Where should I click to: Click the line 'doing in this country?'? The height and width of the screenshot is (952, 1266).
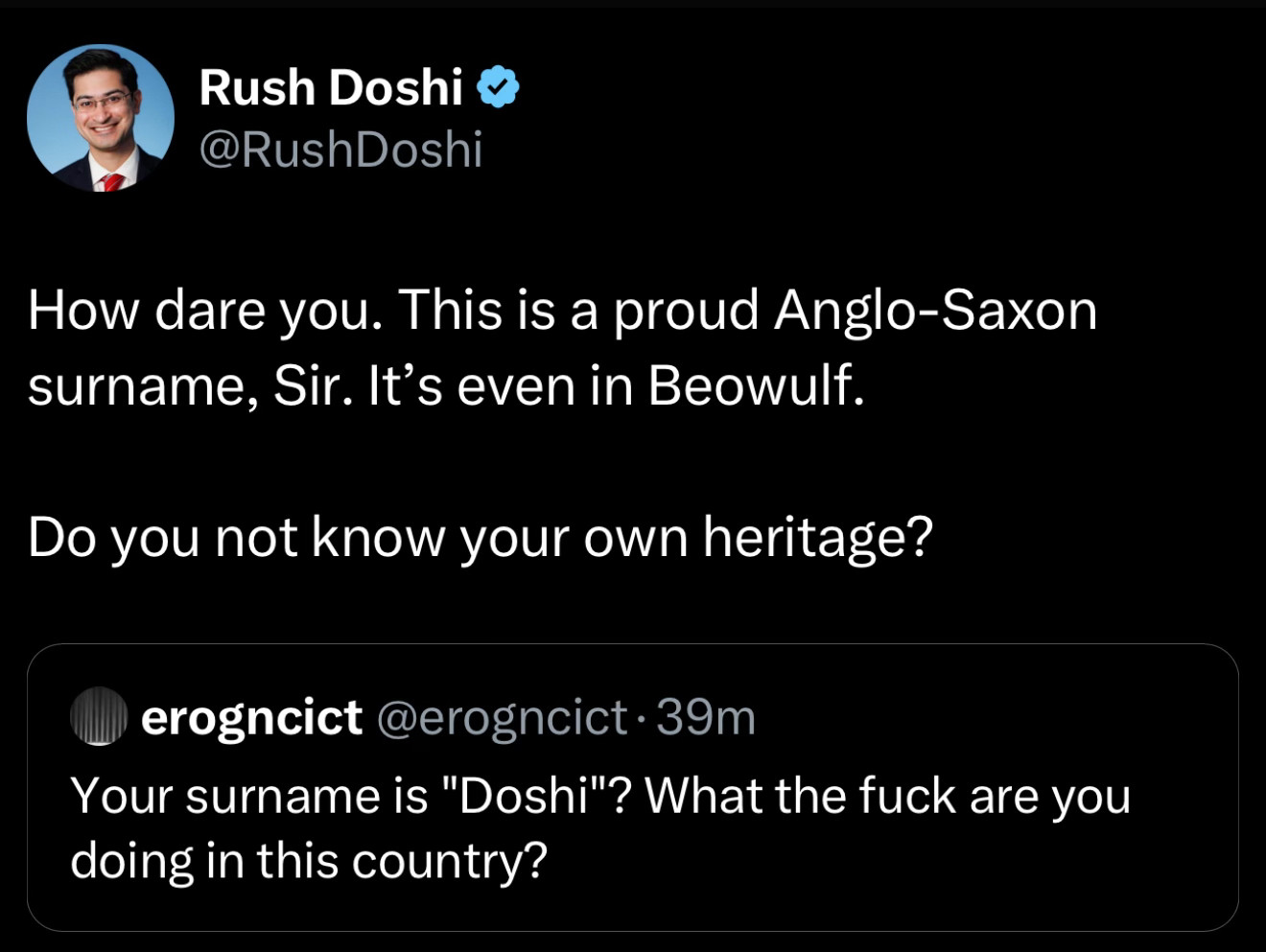[309, 861]
